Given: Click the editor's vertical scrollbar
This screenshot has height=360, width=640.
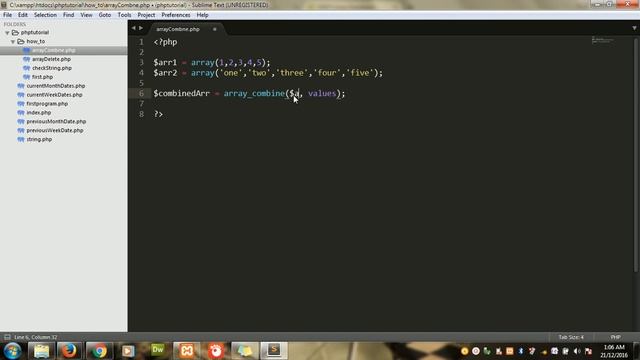Looking at the screenshot, I should (636, 155).
